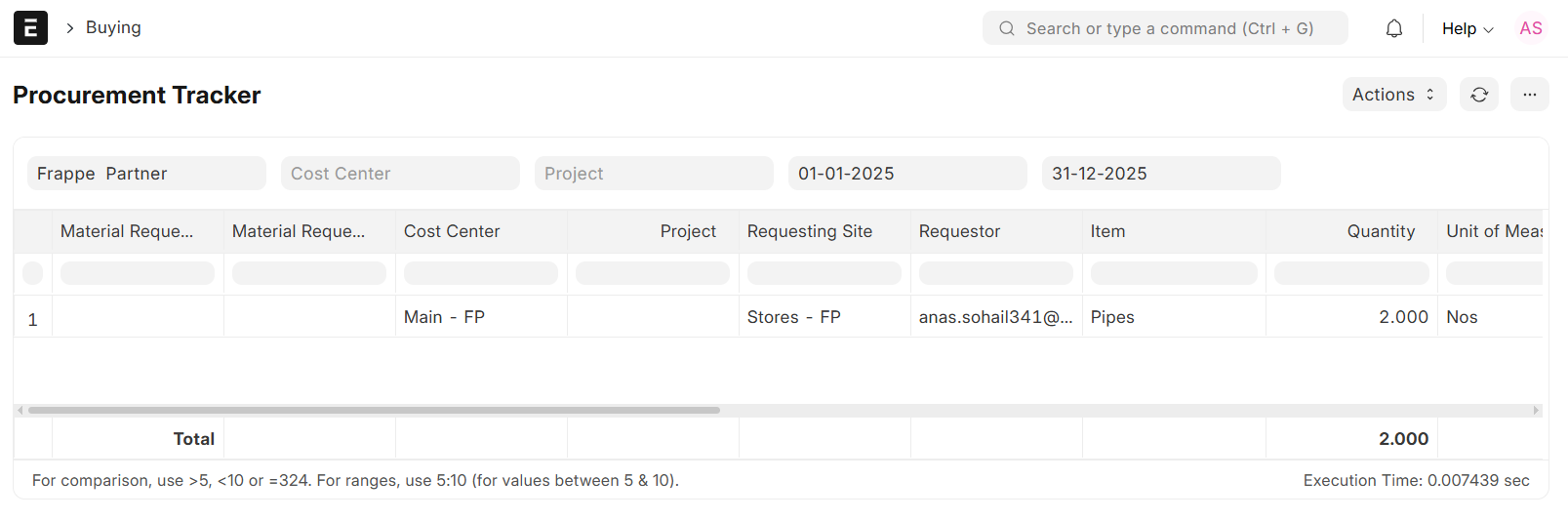Screen dimensions: 1568x520
Task: Focus the Cost Center filter field
Action: [400, 174]
